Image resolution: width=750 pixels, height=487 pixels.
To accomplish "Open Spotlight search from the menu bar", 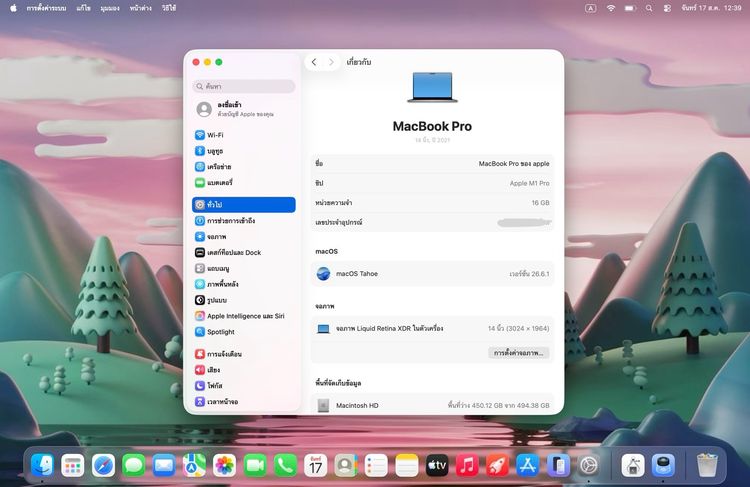I will pos(649,8).
